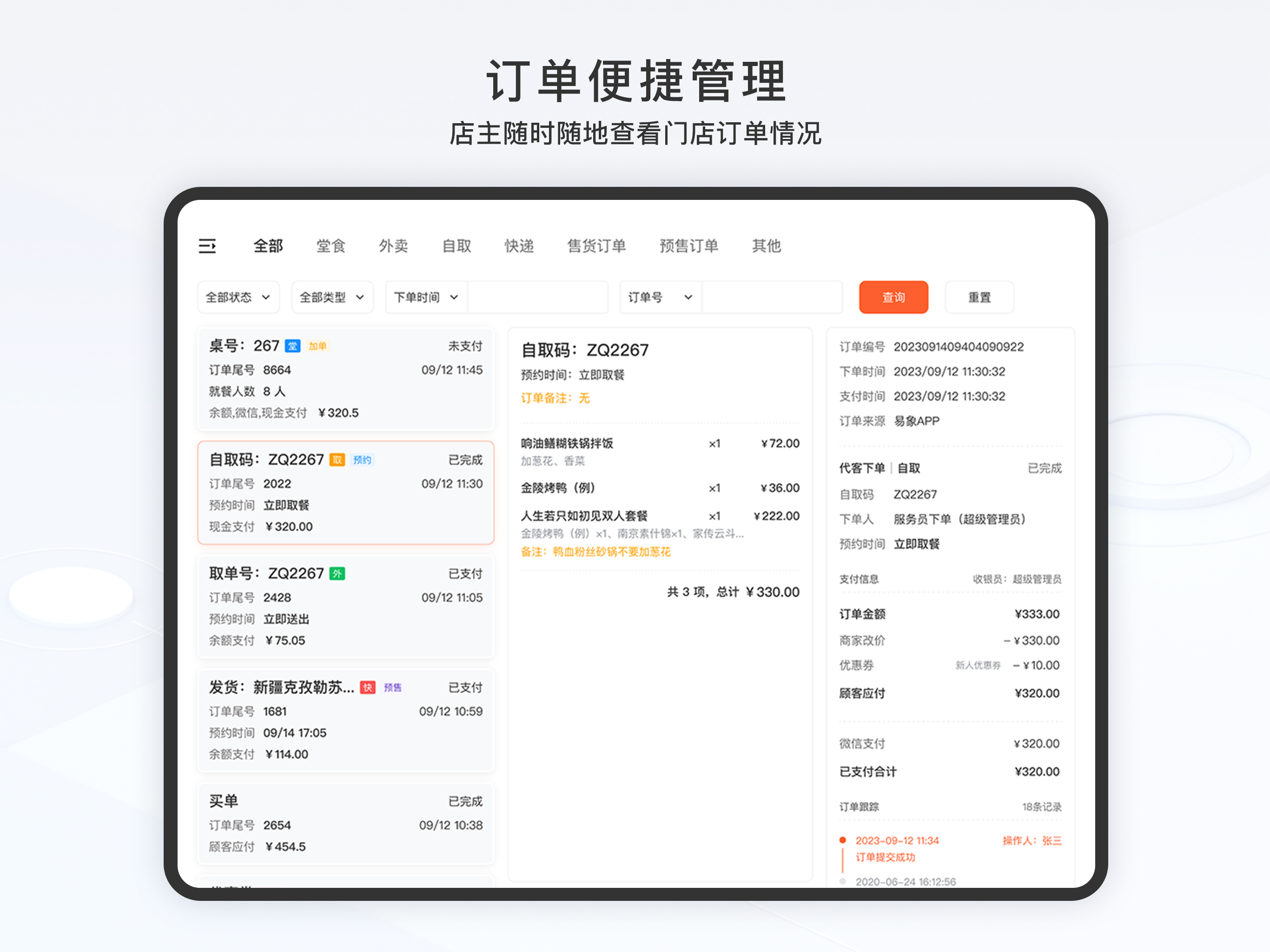Click the 顾客应付 ¥320.00 row
Screen dimensions: 1270x952
pos(950,693)
